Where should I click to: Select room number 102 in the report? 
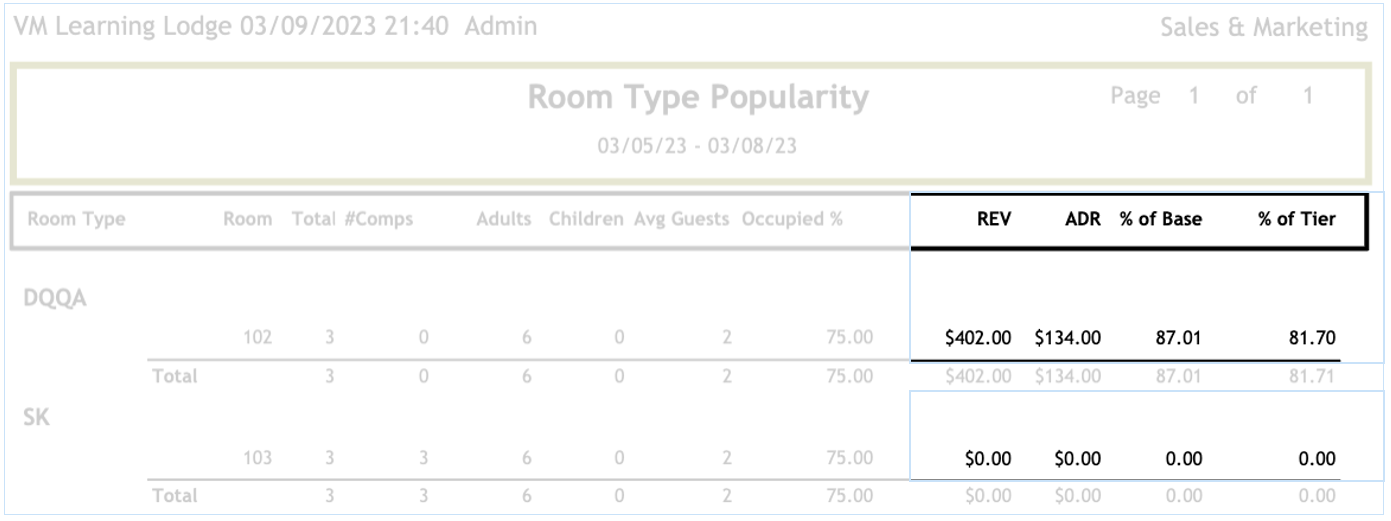(257, 338)
